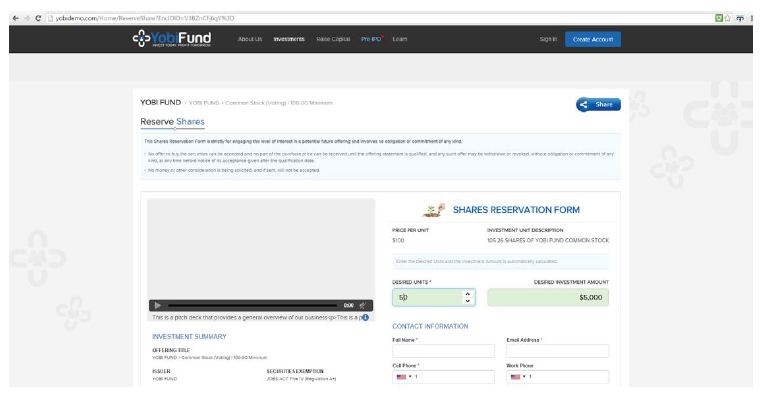Click the Full Name input field
The image size is (764, 401).
(443, 351)
